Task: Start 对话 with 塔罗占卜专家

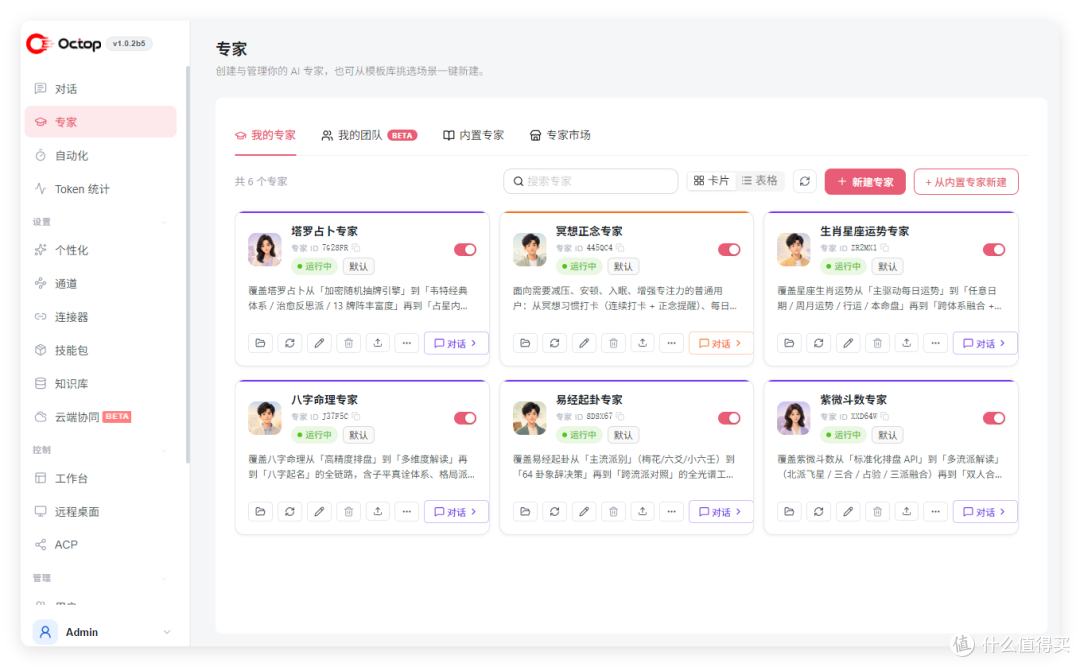Action: (456, 343)
